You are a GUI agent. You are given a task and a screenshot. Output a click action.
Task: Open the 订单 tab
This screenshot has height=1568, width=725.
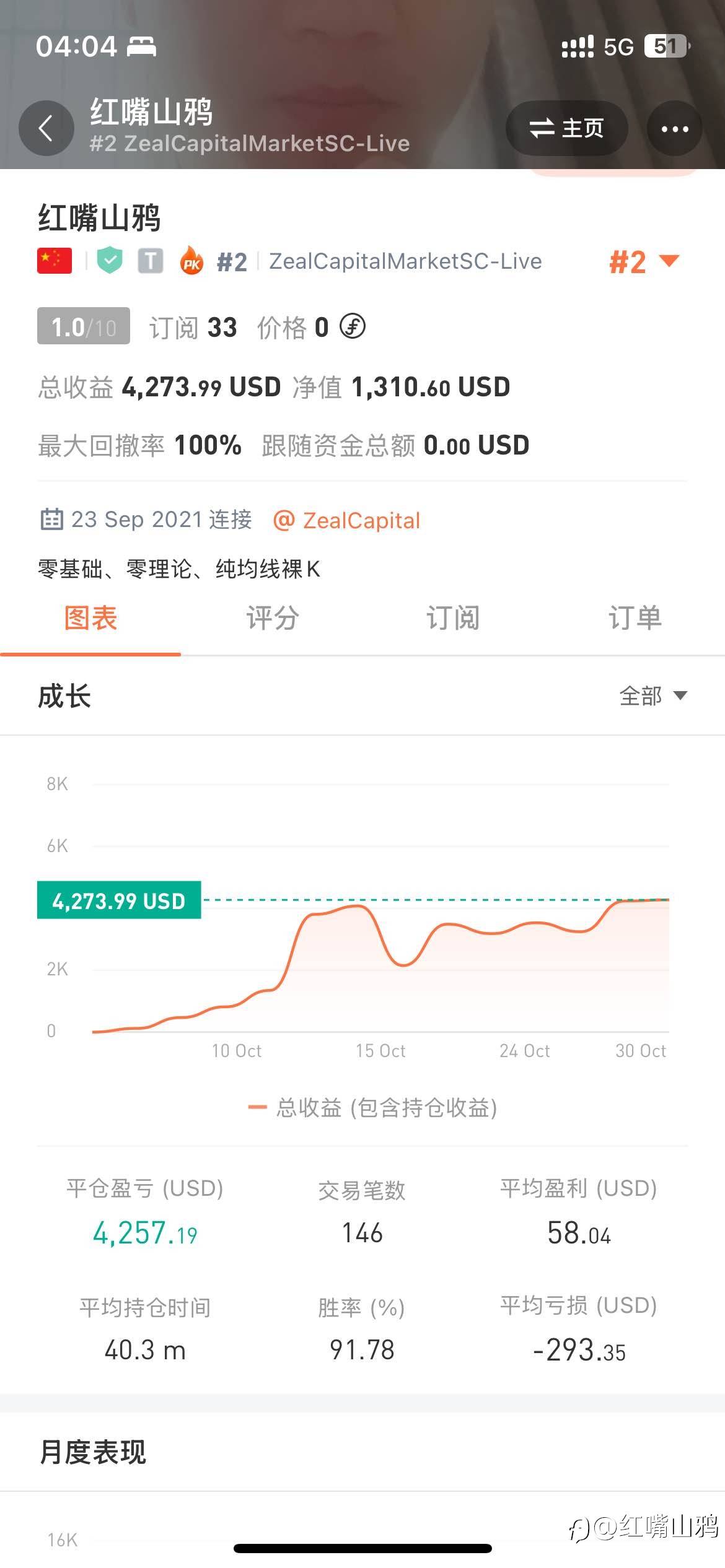[x=635, y=618]
